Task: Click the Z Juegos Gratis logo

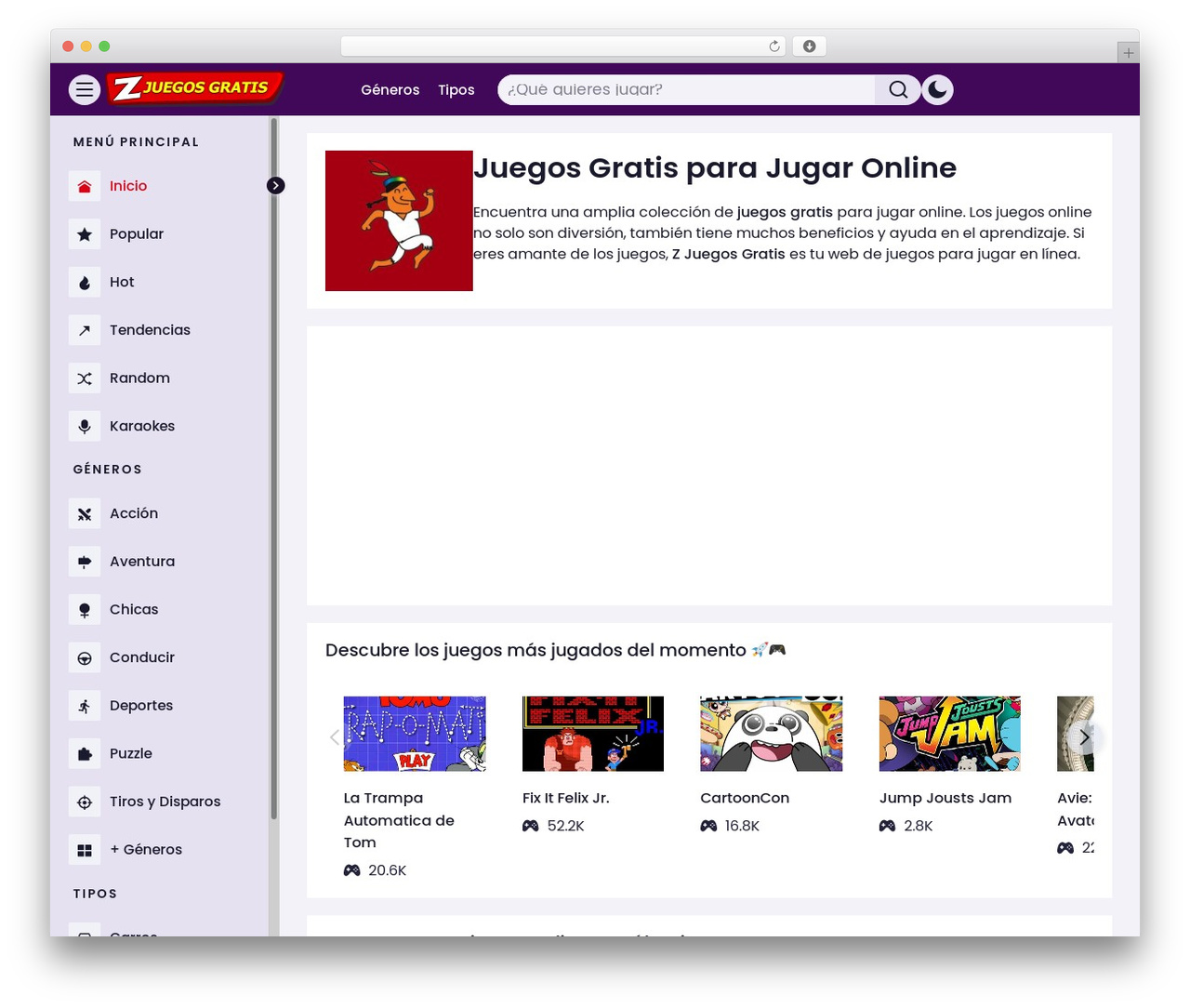Action: pos(195,88)
